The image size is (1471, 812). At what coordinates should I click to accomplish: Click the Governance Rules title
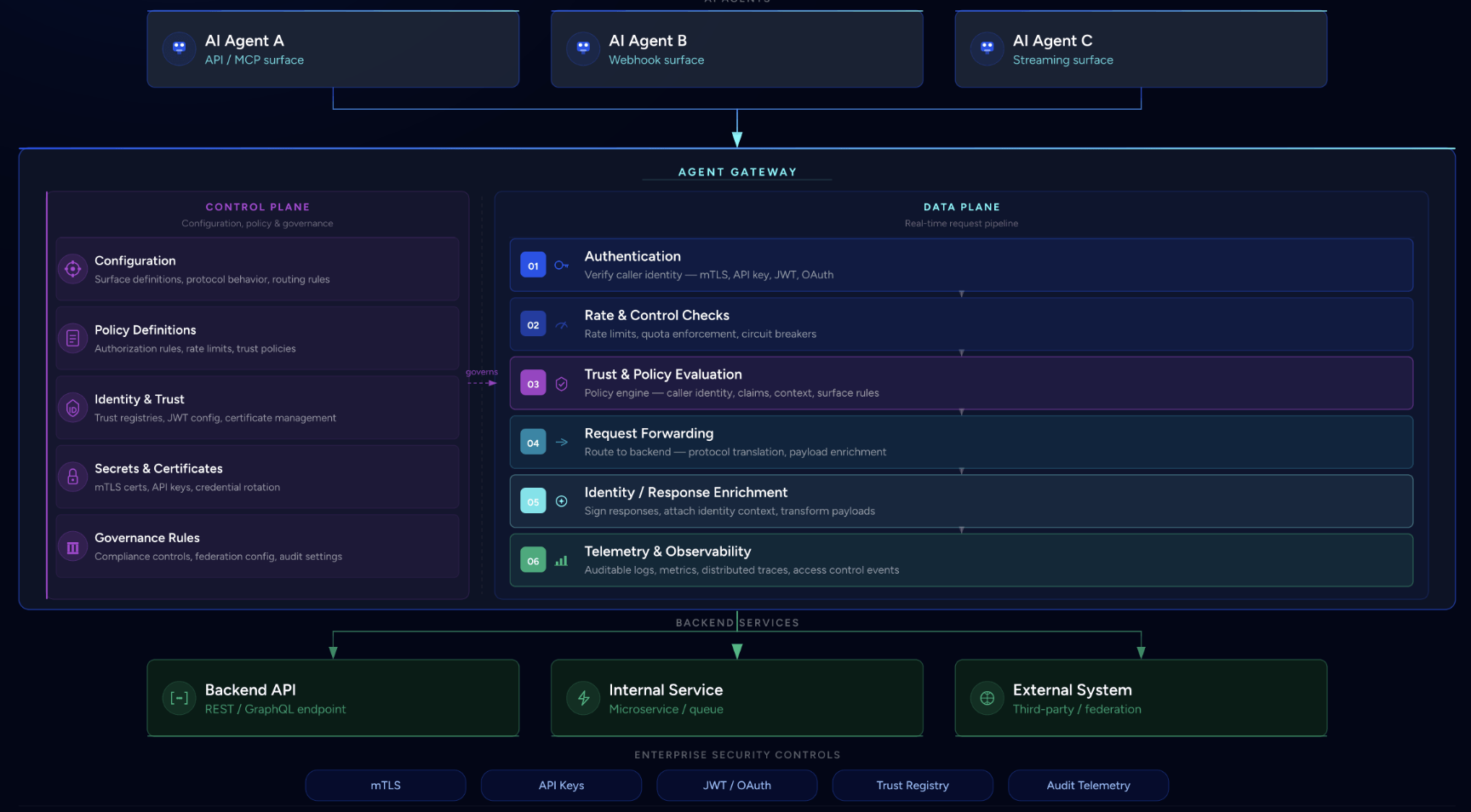[x=146, y=538]
